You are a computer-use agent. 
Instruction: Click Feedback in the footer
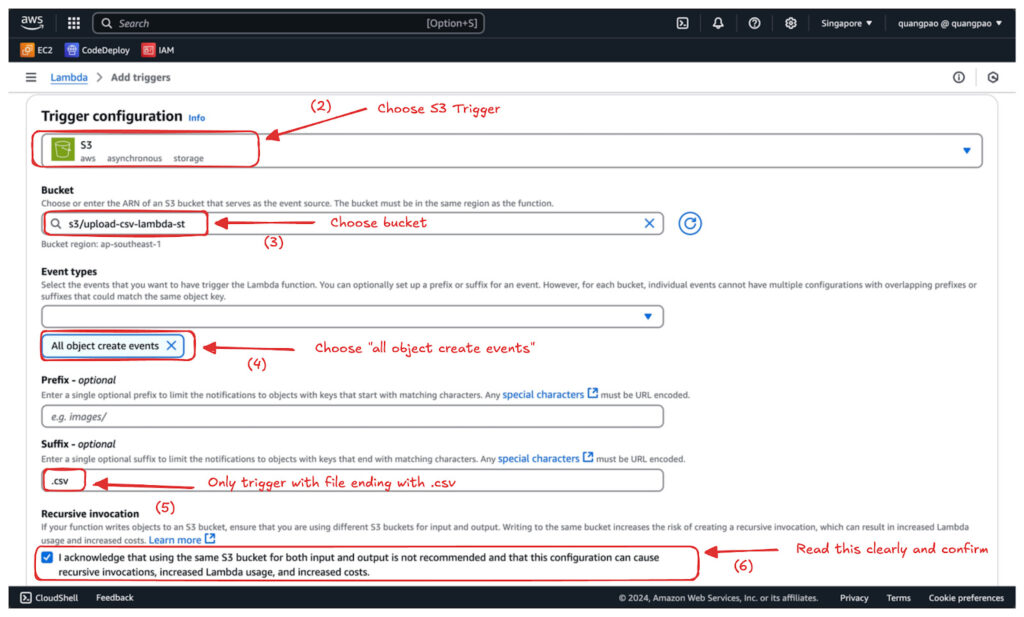(114, 598)
